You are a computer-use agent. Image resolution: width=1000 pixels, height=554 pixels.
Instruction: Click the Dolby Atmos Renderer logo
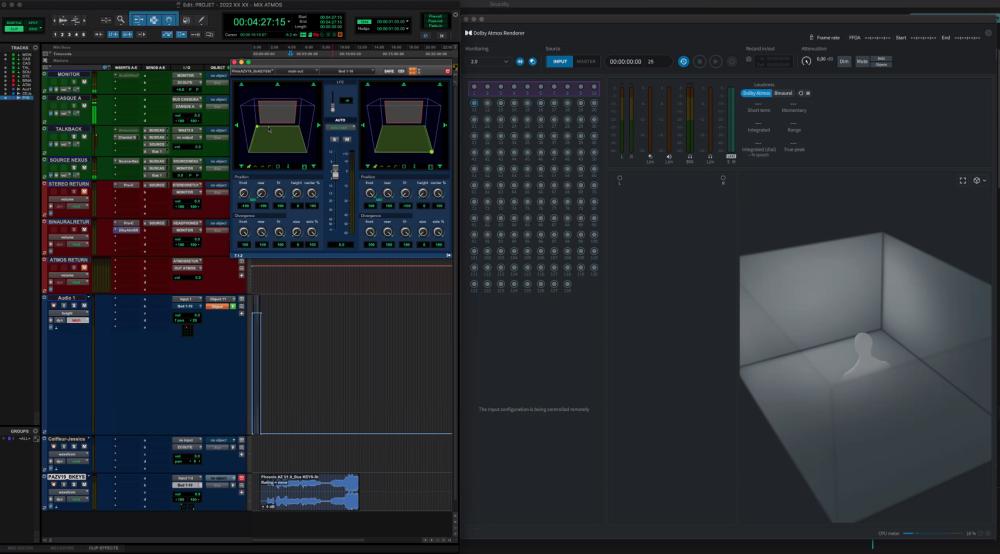click(x=468, y=33)
